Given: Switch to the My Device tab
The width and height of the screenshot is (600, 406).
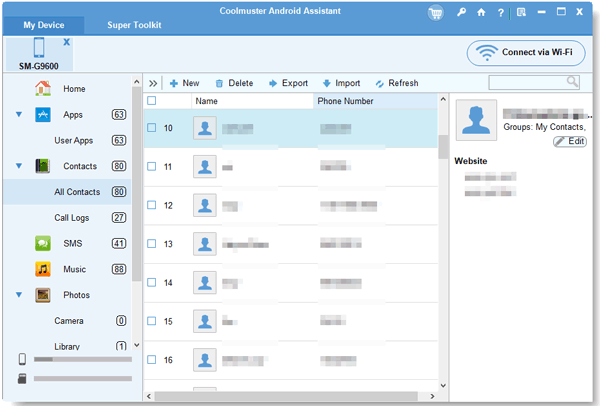Looking at the screenshot, I should pyautogui.click(x=44, y=25).
